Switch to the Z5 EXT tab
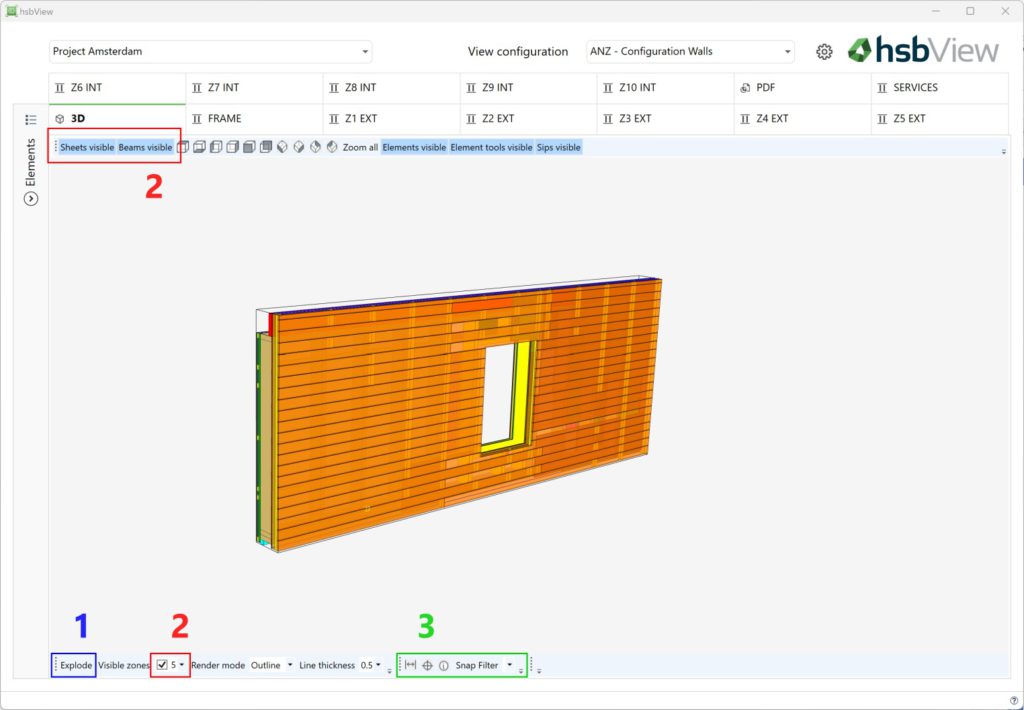The height and width of the screenshot is (710, 1024). coord(940,119)
